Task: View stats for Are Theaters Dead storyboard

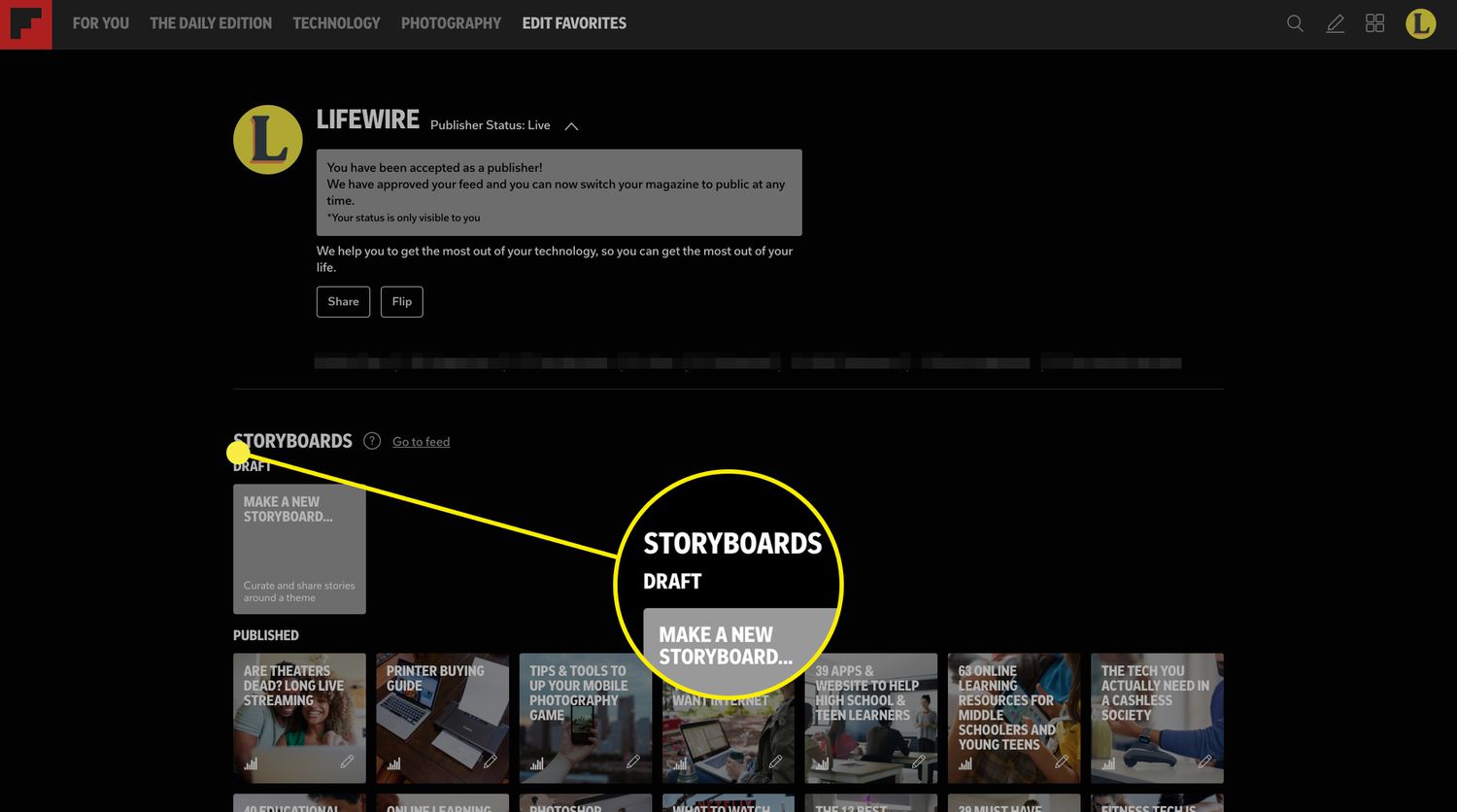Action: pos(251,763)
